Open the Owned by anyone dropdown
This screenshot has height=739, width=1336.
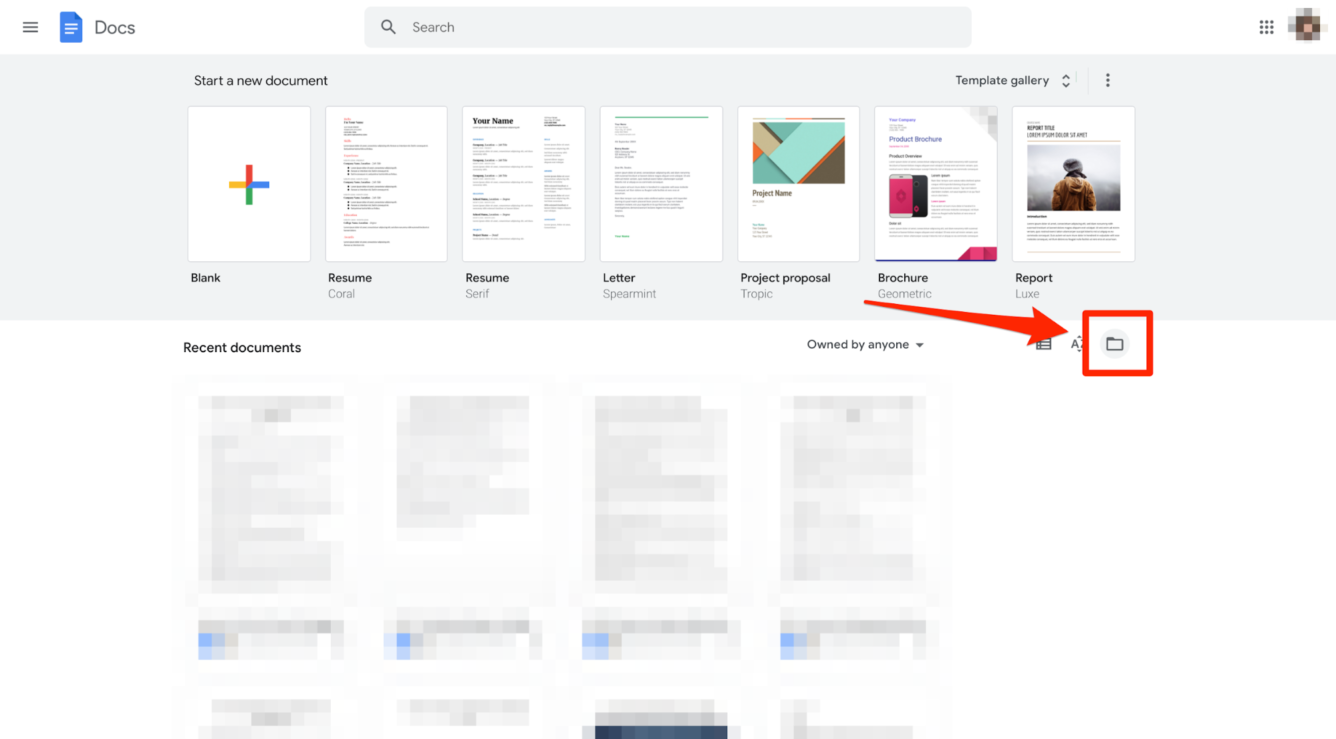pos(865,344)
